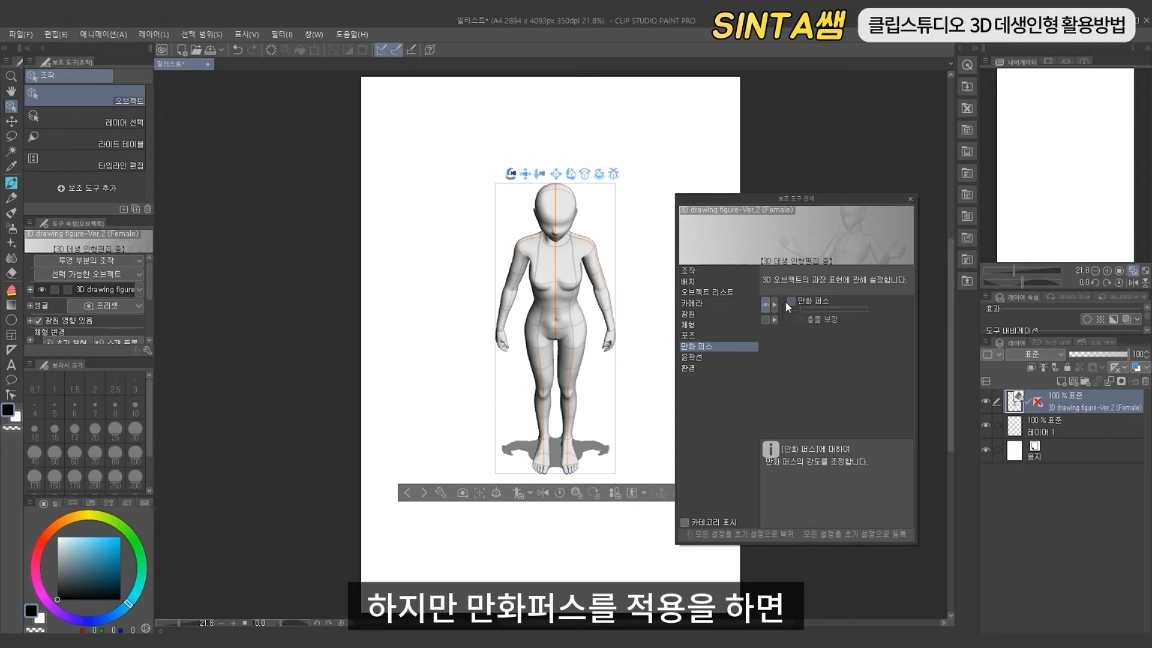
Task: Open the 필터(I) menu
Action: click(x=281, y=35)
